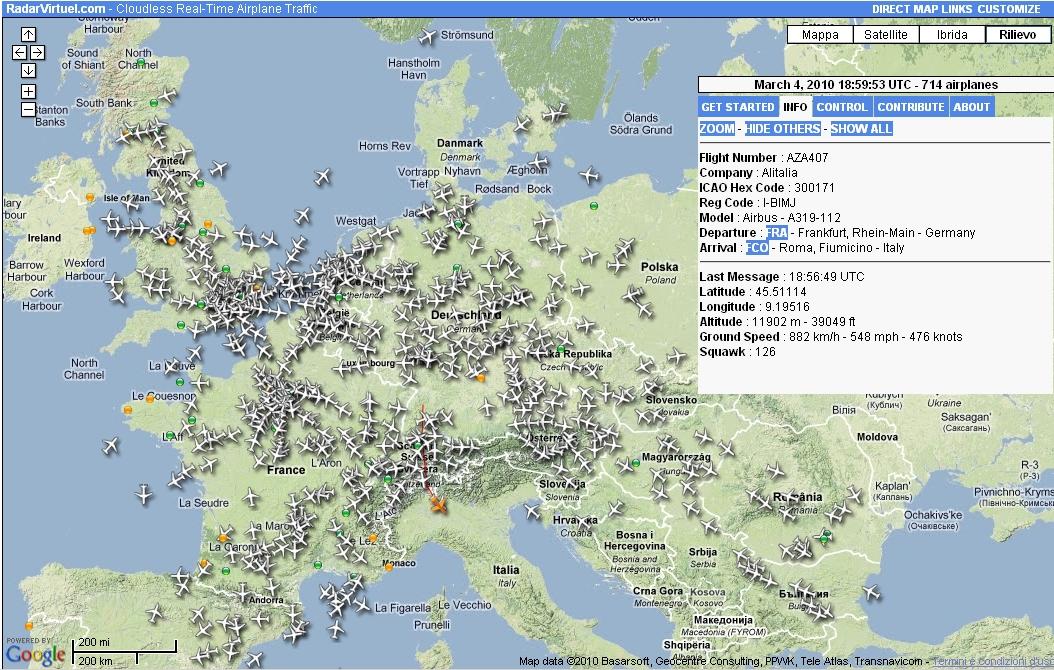Pan the map up with arrow button

click(28, 34)
